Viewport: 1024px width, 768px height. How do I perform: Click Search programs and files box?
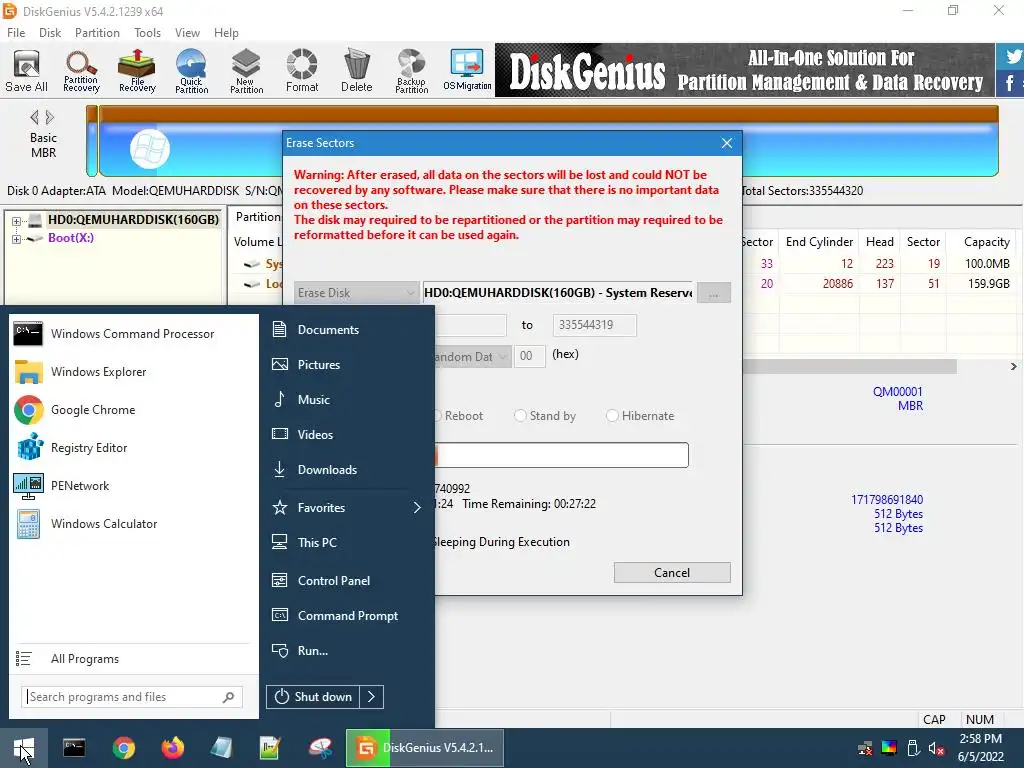[x=131, y=697]
